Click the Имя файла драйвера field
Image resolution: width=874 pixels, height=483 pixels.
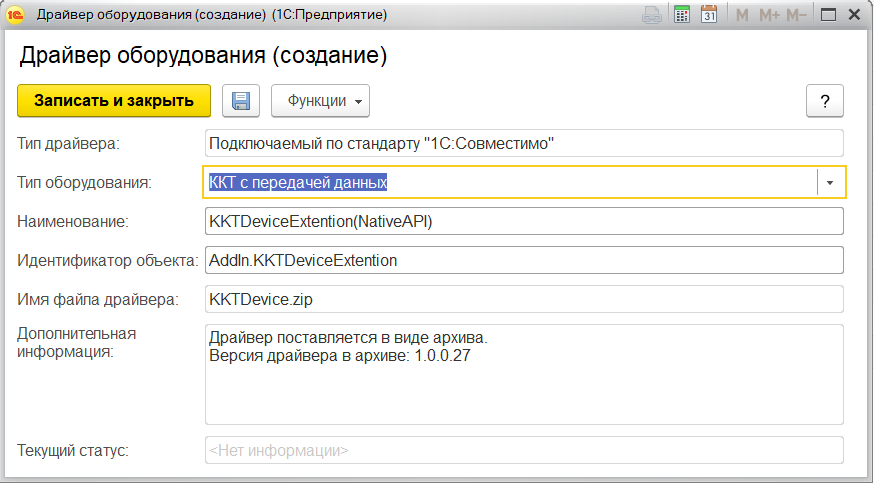(x=524, y=299)
